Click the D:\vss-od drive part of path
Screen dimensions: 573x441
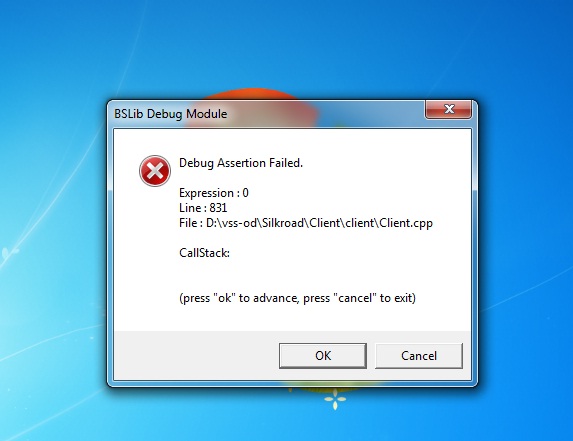[x=231, y=223]
